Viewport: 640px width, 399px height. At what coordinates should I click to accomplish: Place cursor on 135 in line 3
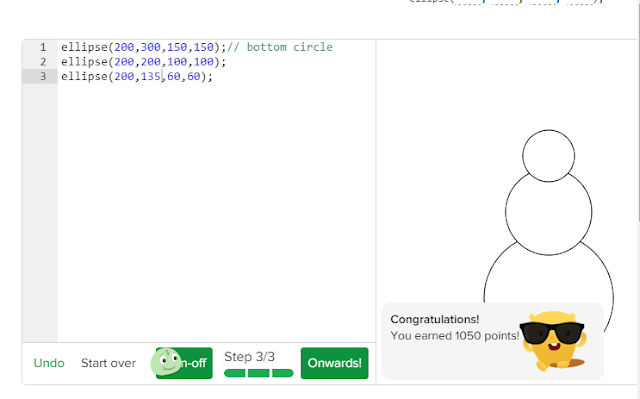[x=151, y=77]
